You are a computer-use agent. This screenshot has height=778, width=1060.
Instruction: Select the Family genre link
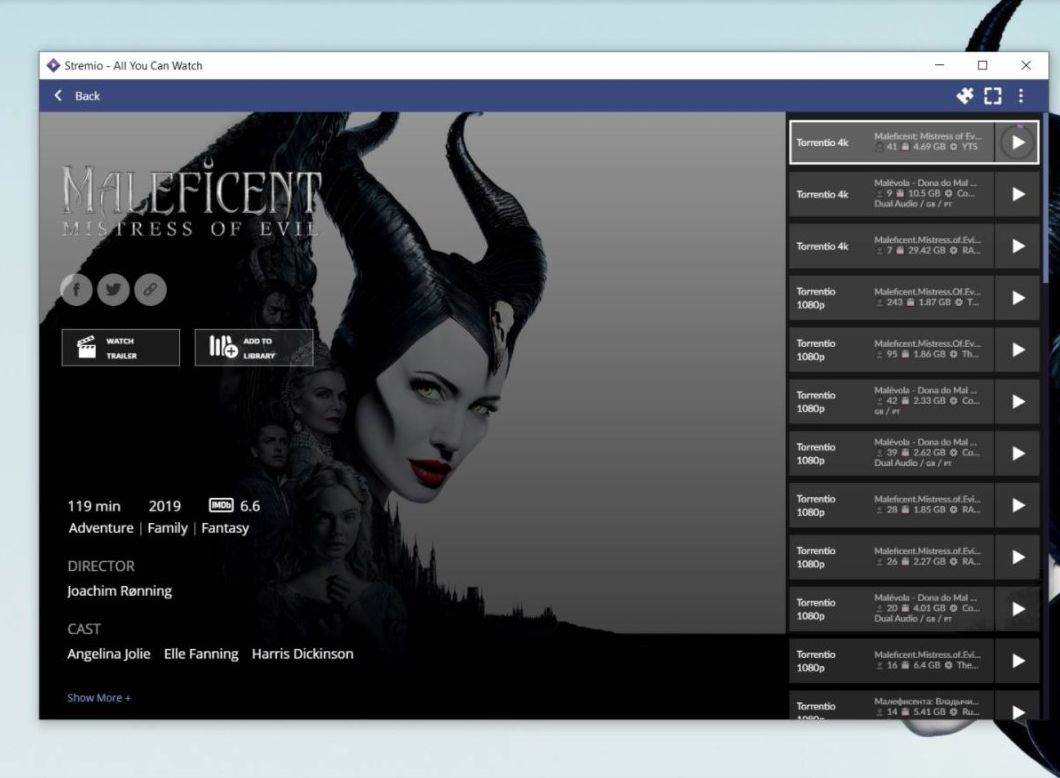[167, 528]
